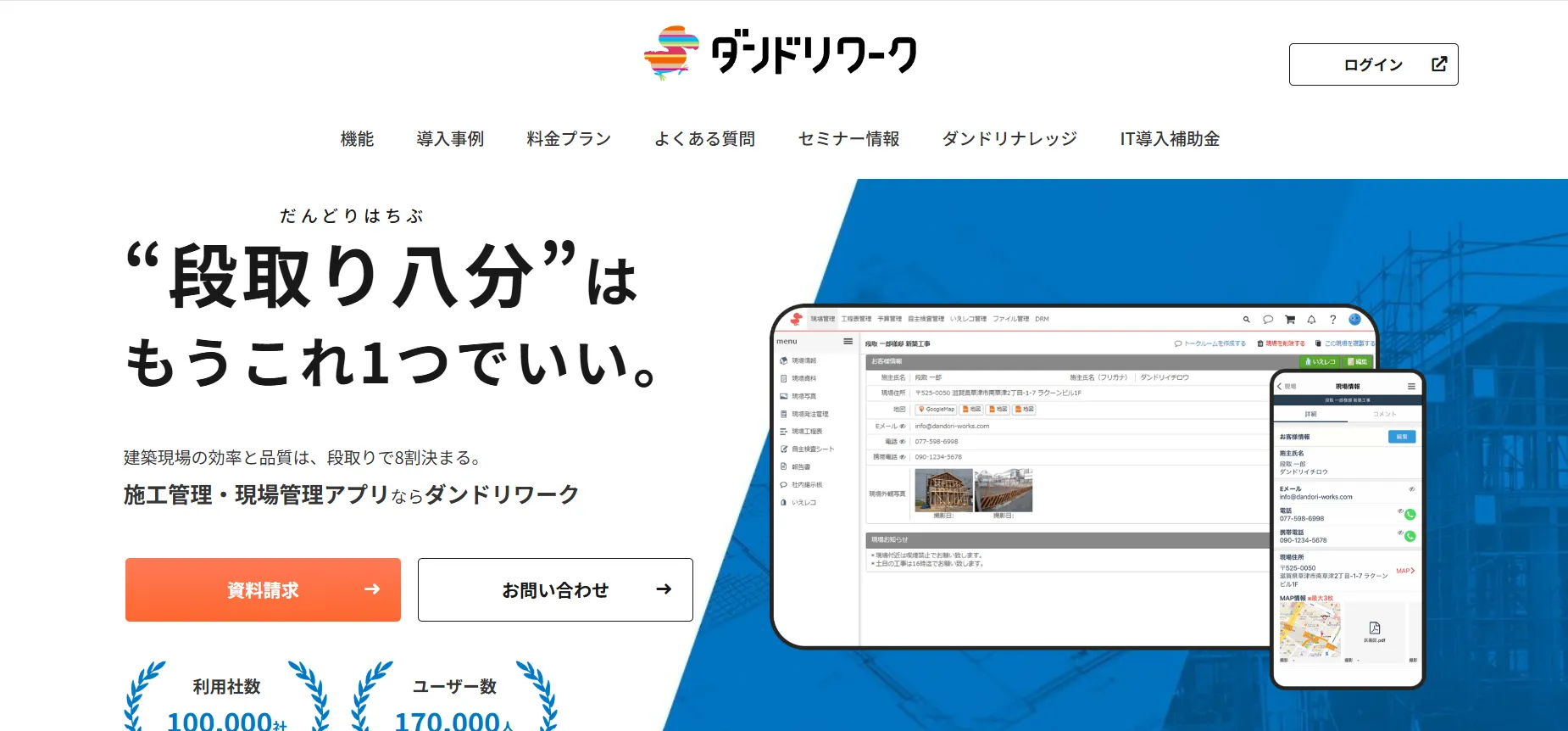View セミナー情報 in the navigation bar

848,139
